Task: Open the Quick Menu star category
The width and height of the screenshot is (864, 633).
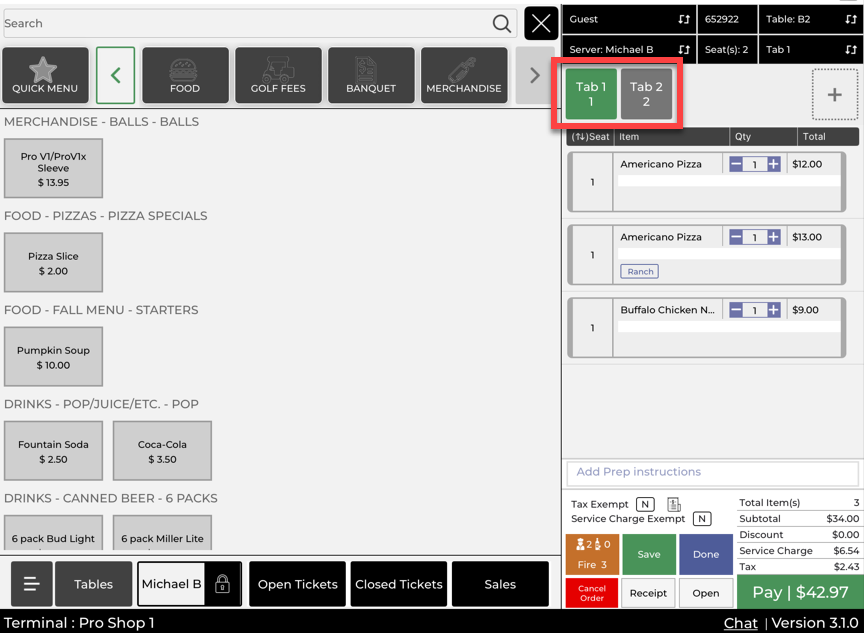Action: click(45, 76)
